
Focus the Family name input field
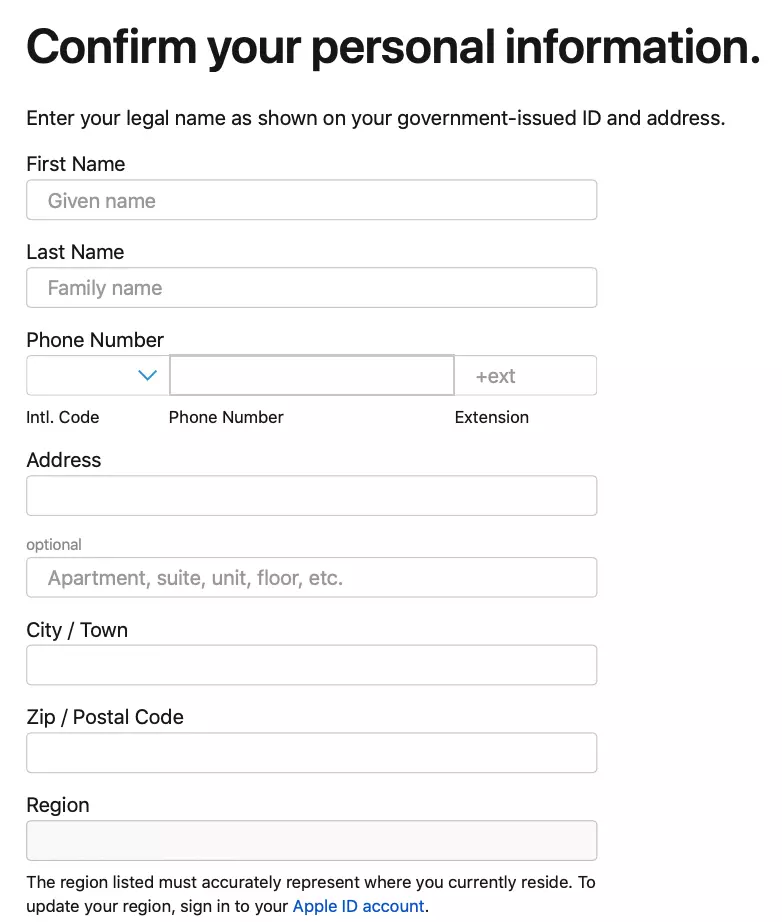(312, 288)
